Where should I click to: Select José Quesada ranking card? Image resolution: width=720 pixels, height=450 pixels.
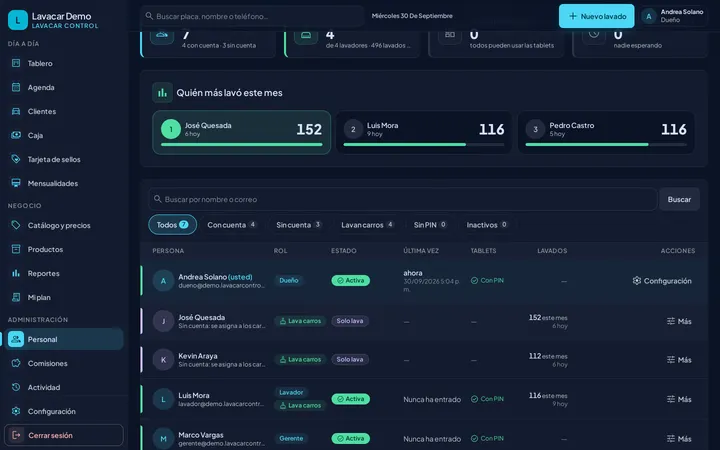click(242, 132)
